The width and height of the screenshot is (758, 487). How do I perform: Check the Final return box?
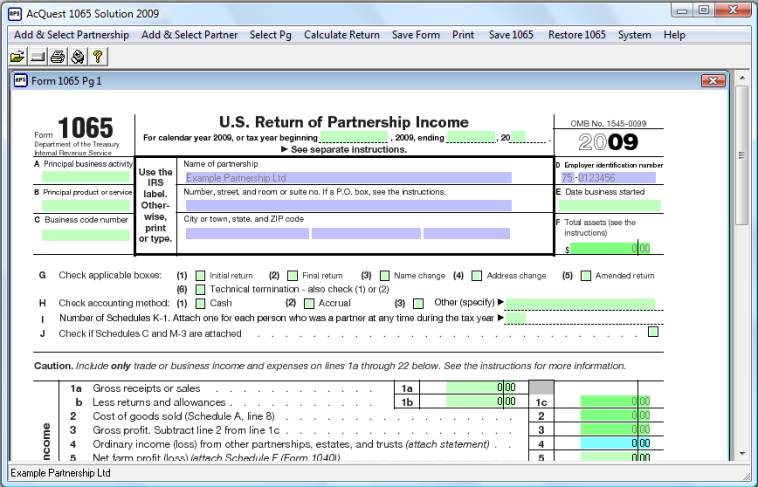(292, 276)
